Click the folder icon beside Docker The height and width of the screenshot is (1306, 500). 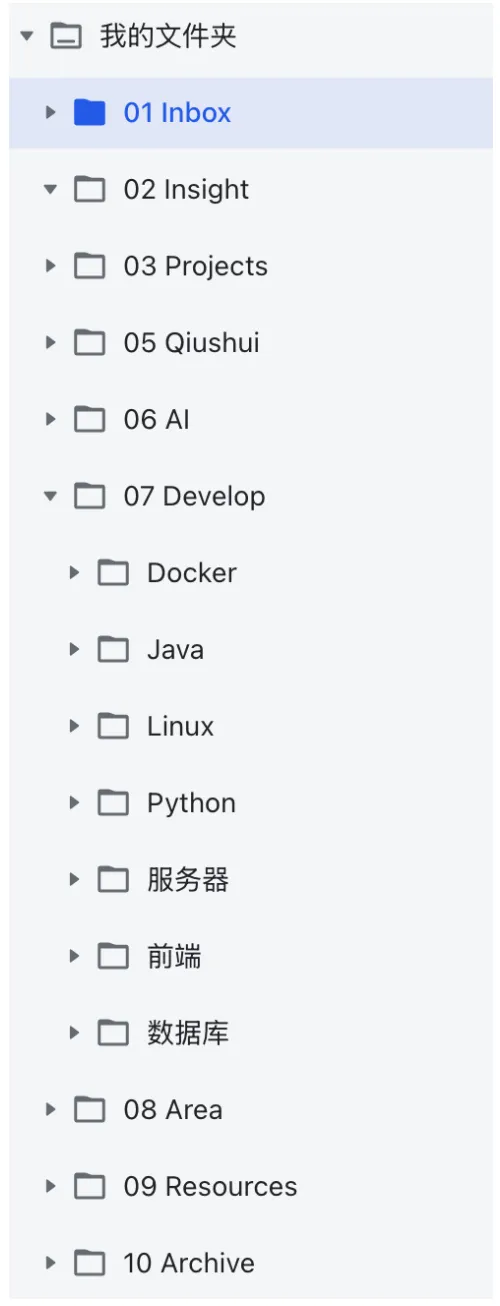coord(113,573)
